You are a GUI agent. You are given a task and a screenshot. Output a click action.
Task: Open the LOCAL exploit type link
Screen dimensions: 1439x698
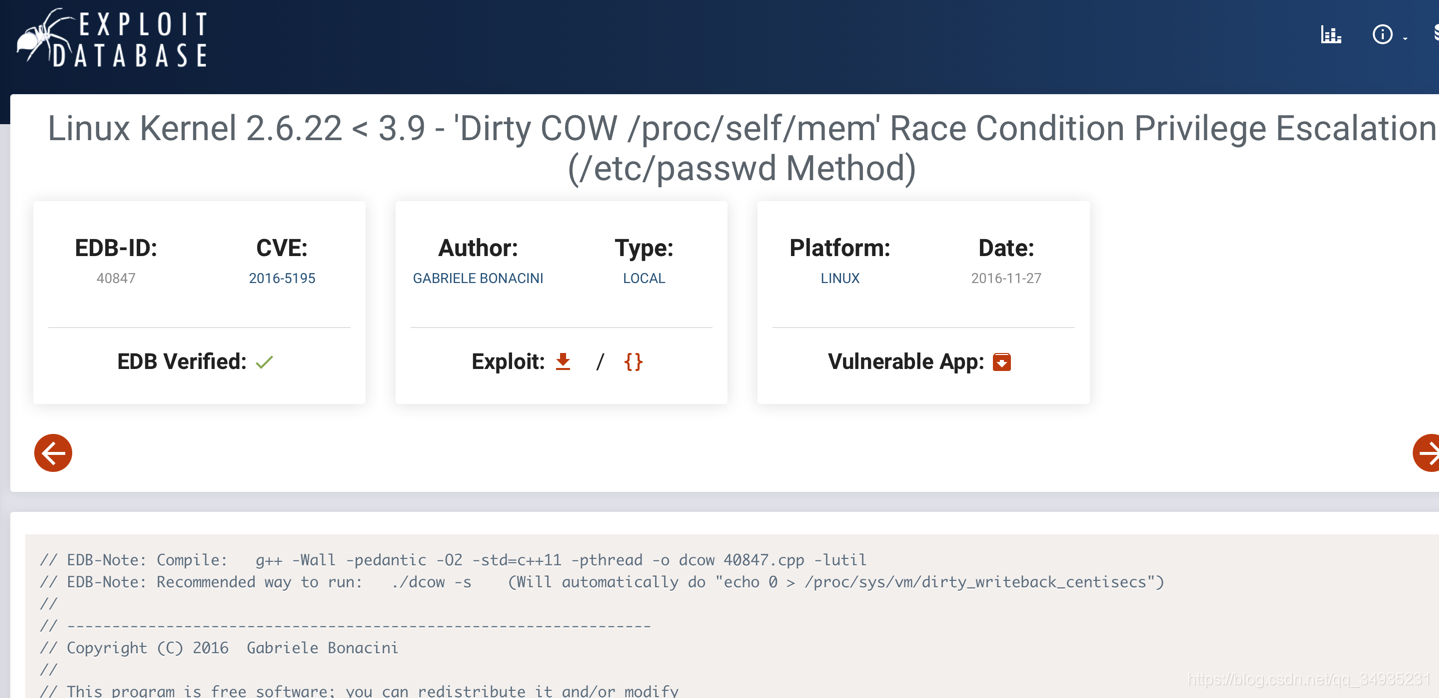coord(644,278)
